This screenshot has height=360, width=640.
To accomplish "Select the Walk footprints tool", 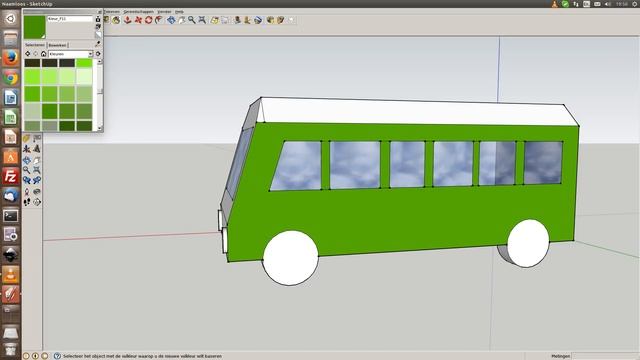I will [x=27, y=202].
